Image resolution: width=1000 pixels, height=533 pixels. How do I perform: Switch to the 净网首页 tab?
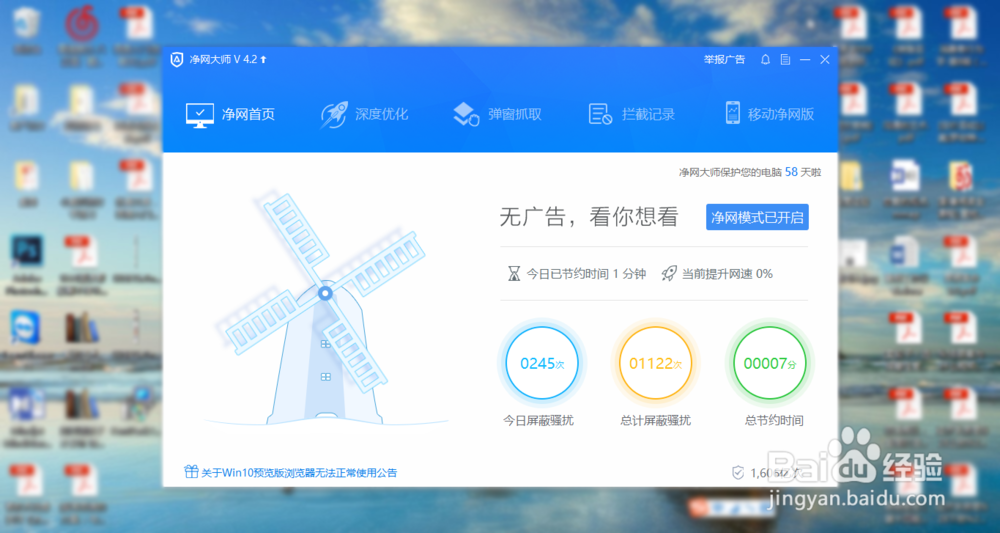pyautogui.click(x=230, y=115)
